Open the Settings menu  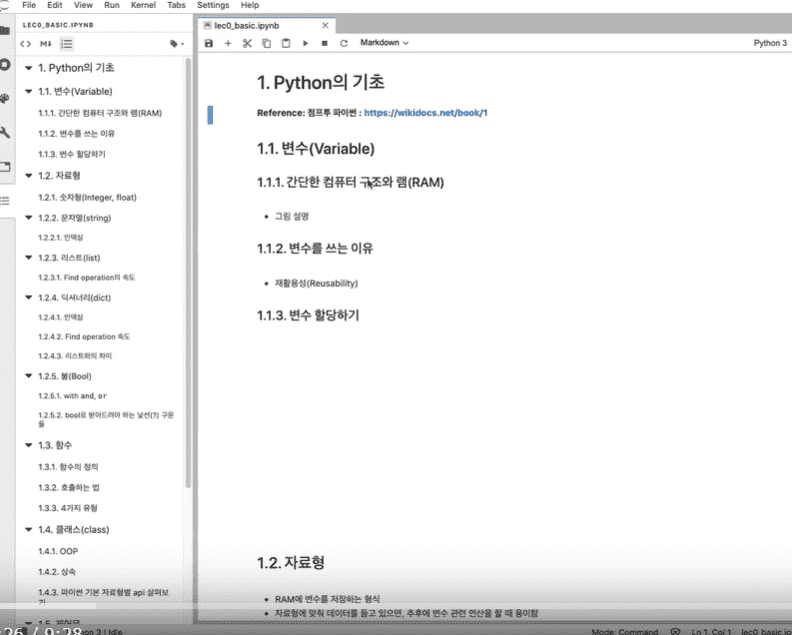pos(213,5)
